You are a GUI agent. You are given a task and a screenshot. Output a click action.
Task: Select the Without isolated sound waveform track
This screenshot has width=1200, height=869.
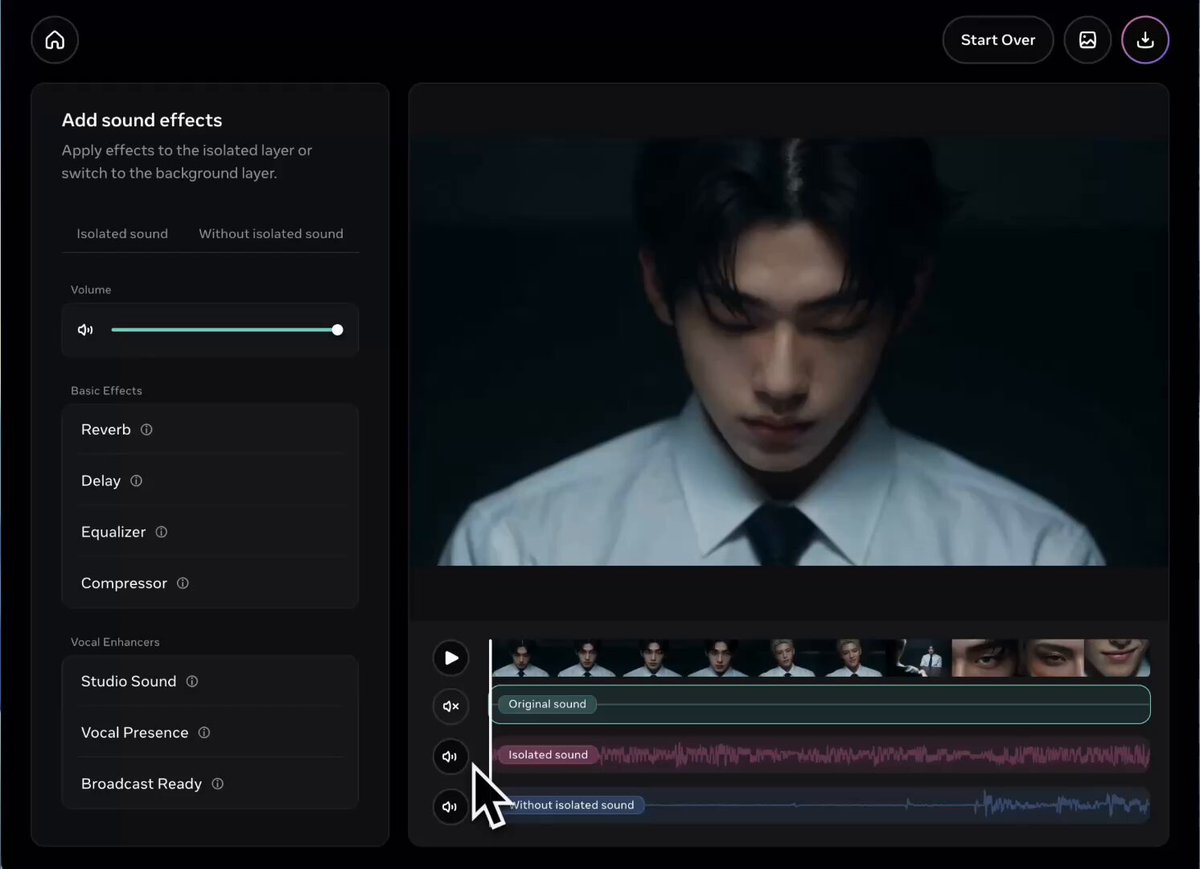[x=820, y=805]
